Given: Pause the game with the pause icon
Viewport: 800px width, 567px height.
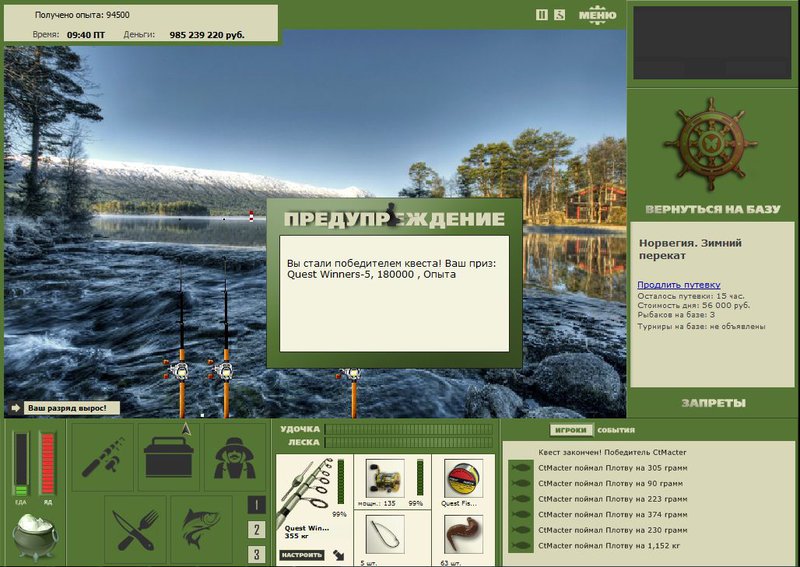Looking at the screenshot, I should 542,15.
